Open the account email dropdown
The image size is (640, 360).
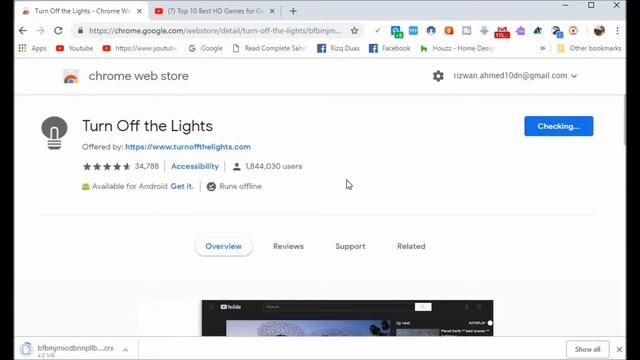coord(515,76)
